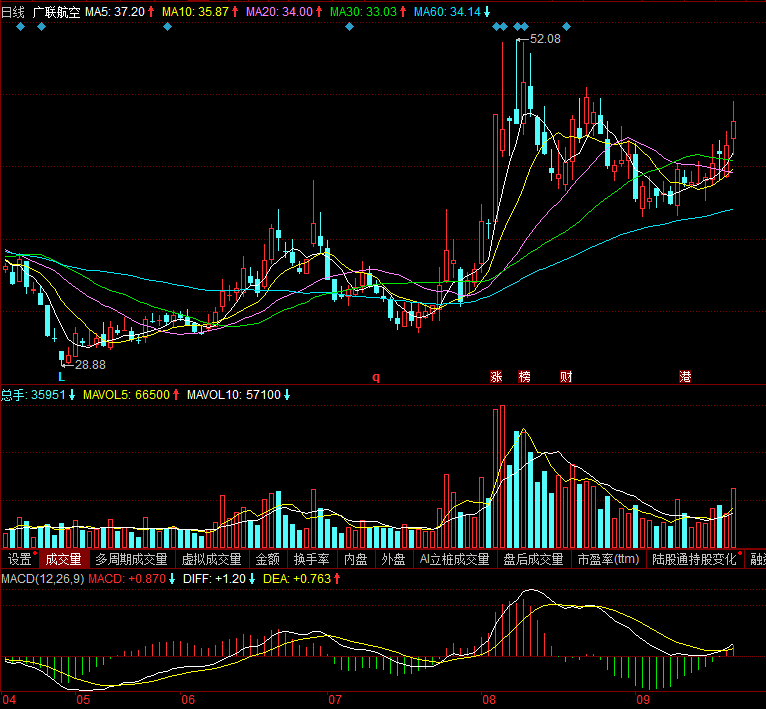Click the blue L marker icon
Screen dimensions: 766x709
[x=61, y=377]
